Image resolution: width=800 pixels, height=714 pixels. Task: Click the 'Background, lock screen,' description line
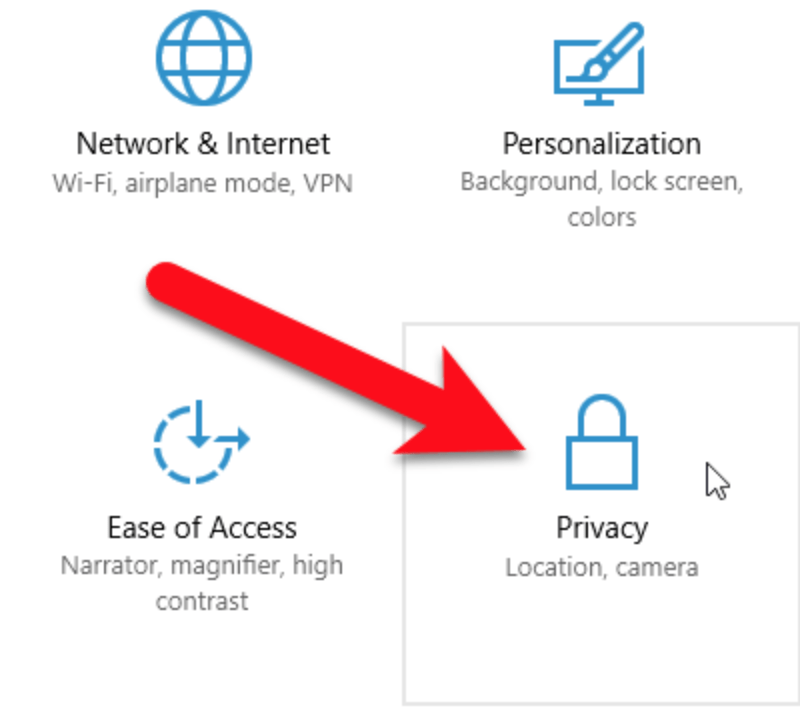coord(602,182)
